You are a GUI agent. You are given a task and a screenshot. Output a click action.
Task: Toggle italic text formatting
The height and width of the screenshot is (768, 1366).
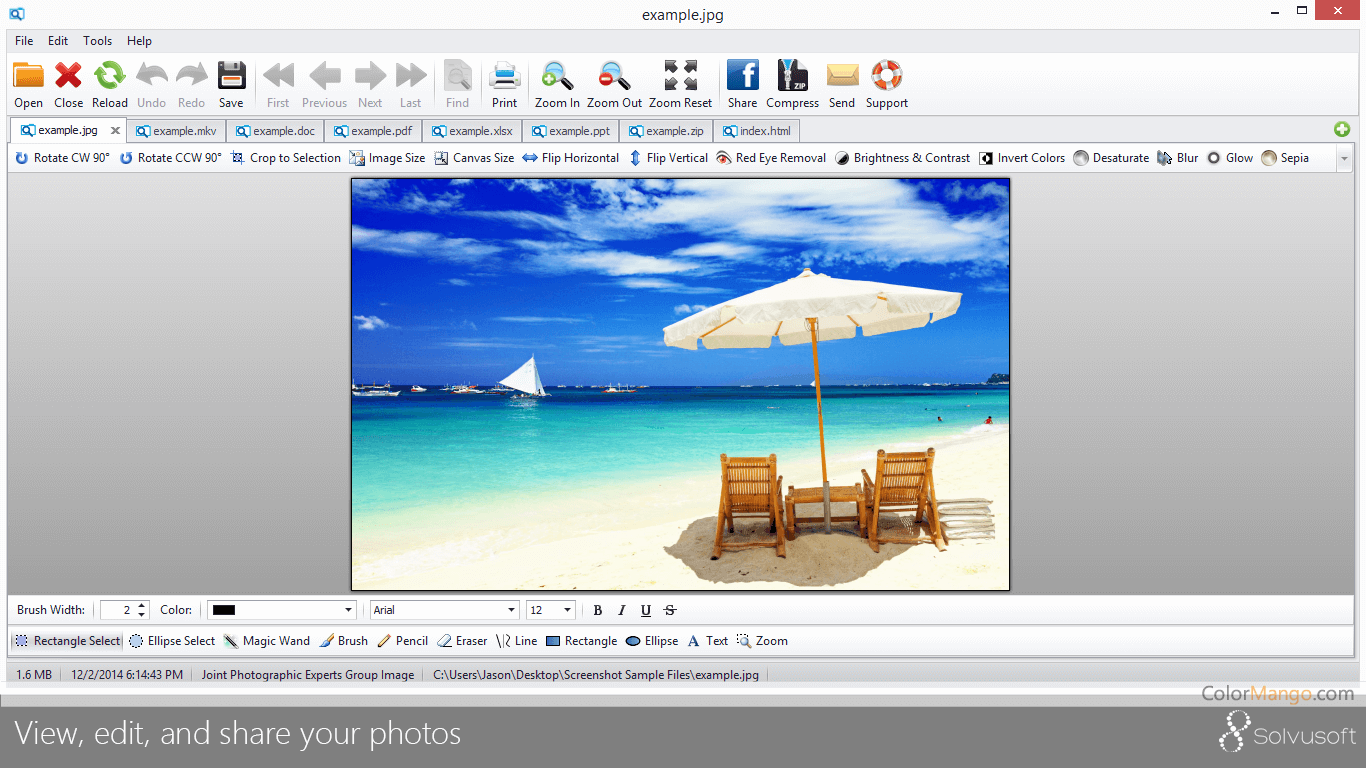(x=621, y=610)
